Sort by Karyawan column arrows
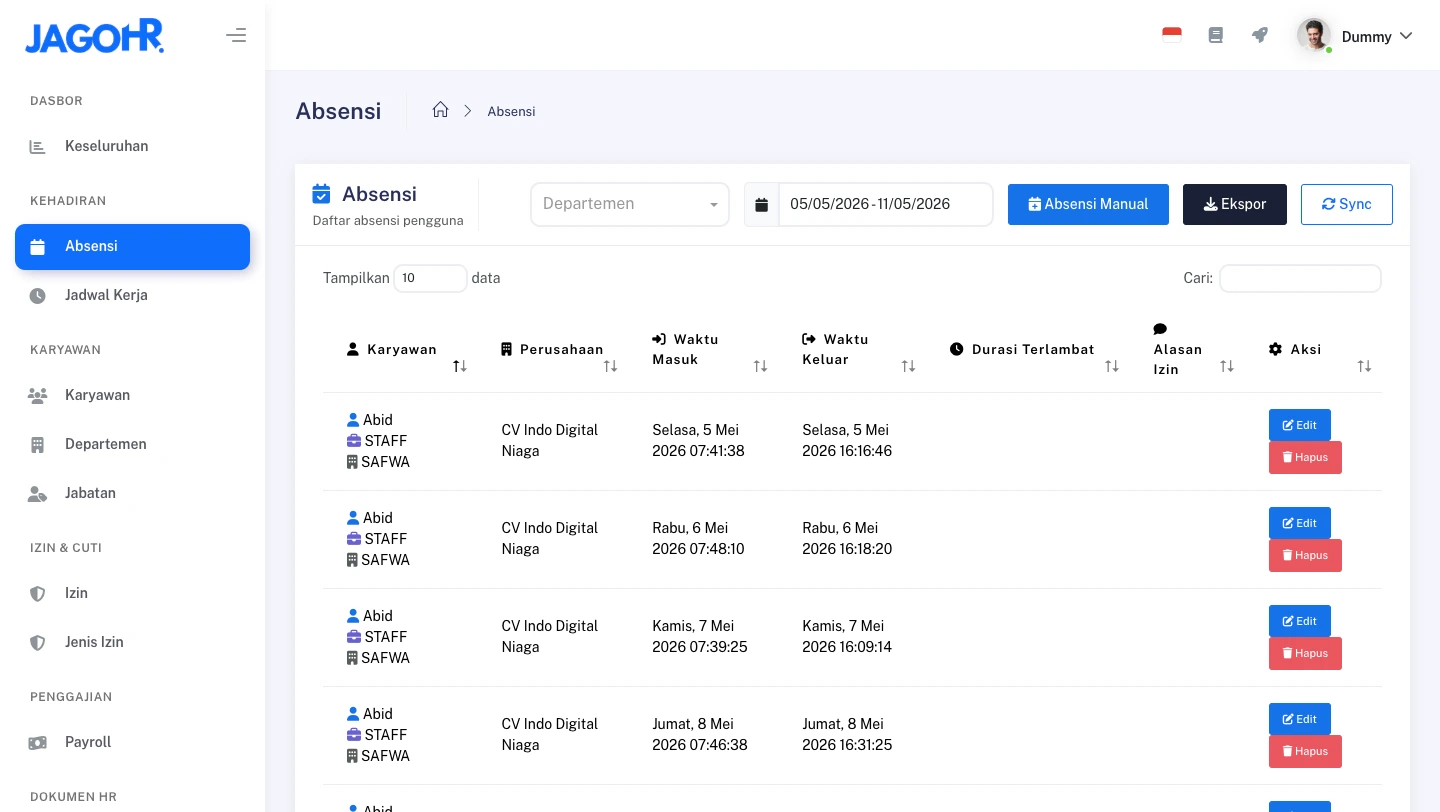The height and width of the screenshot is (812, 1440). coord(460,366)
